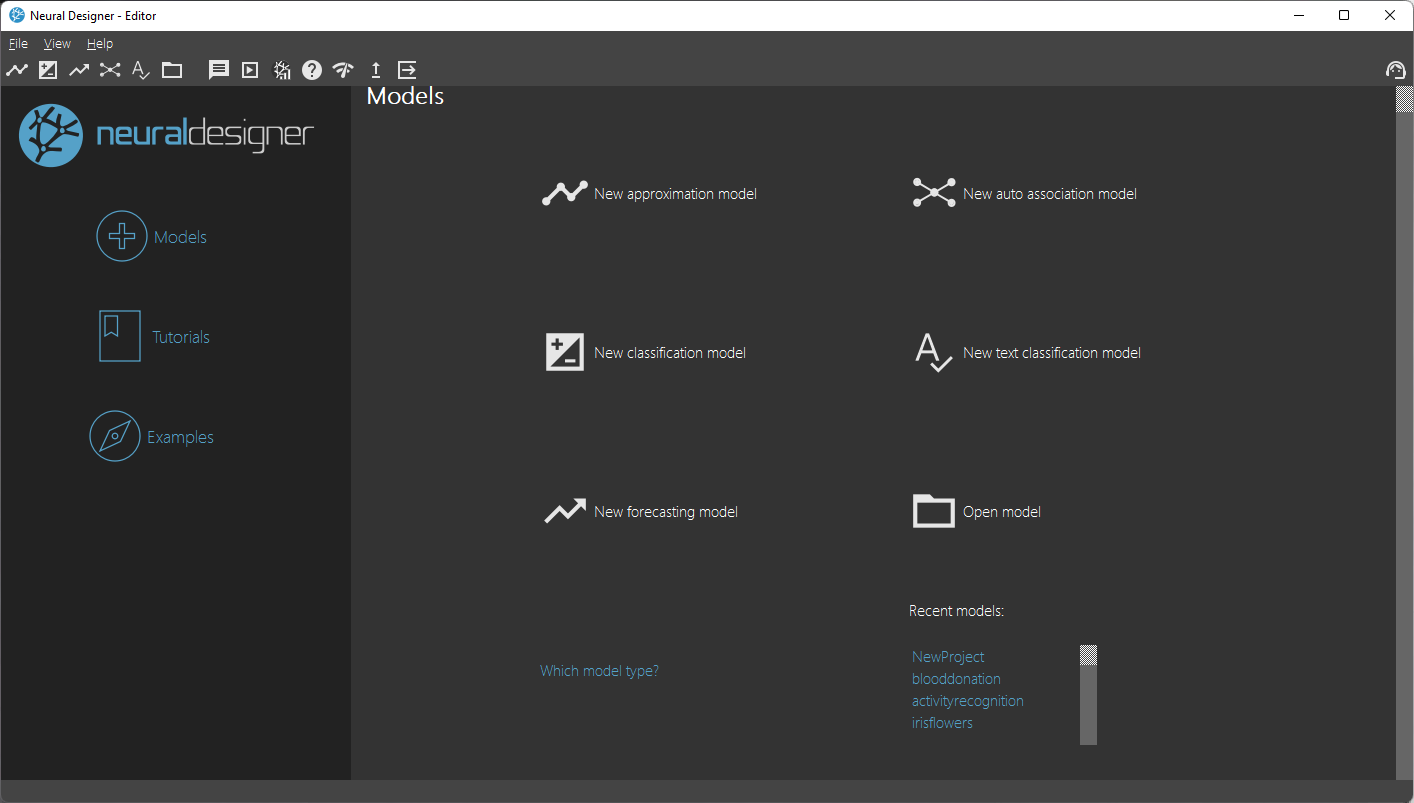Switch to the Tutorials sidebar section
1414x803 pixels.
coord(180,336)
